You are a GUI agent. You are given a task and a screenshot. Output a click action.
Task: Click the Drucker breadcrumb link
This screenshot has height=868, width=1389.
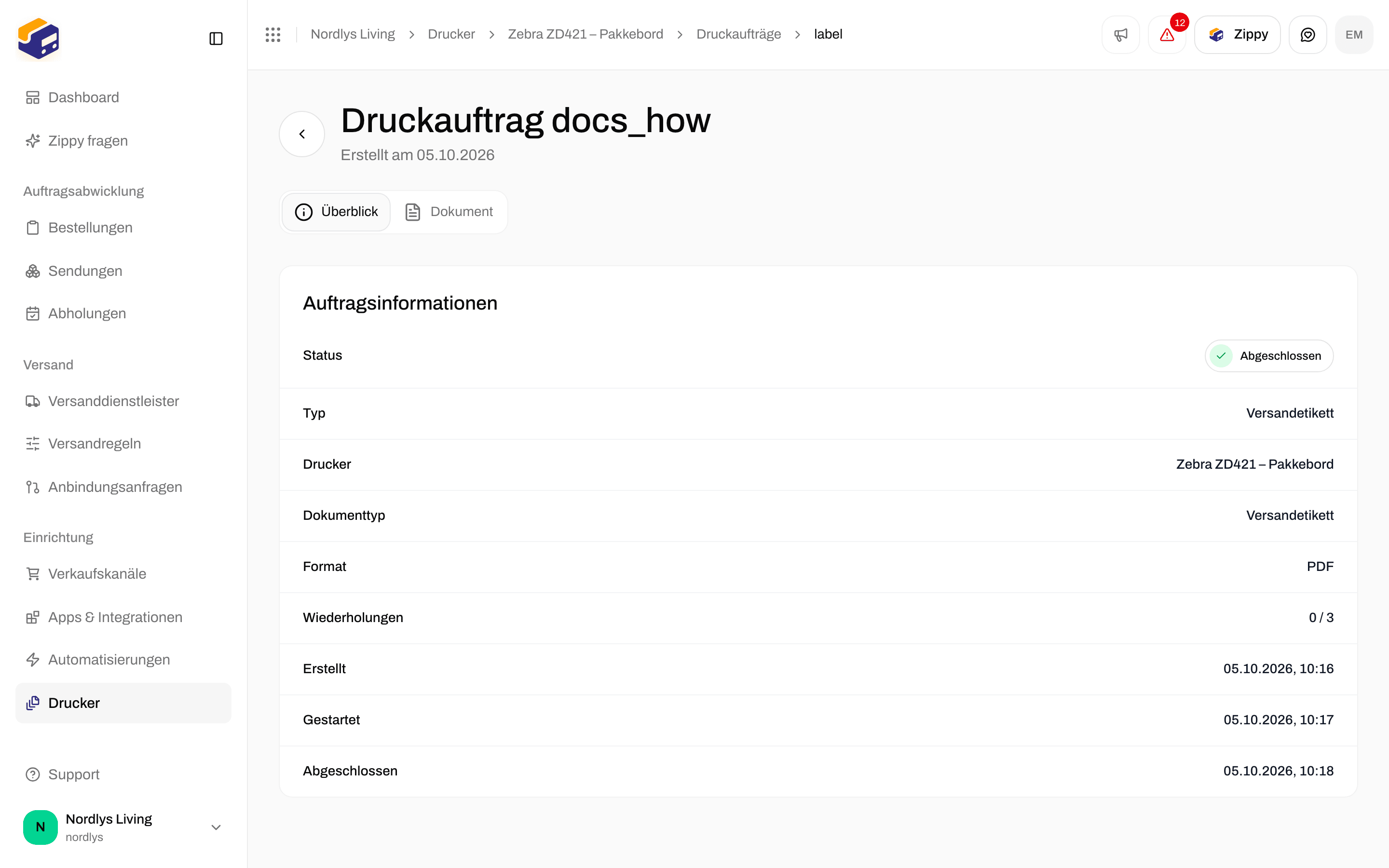451,34
